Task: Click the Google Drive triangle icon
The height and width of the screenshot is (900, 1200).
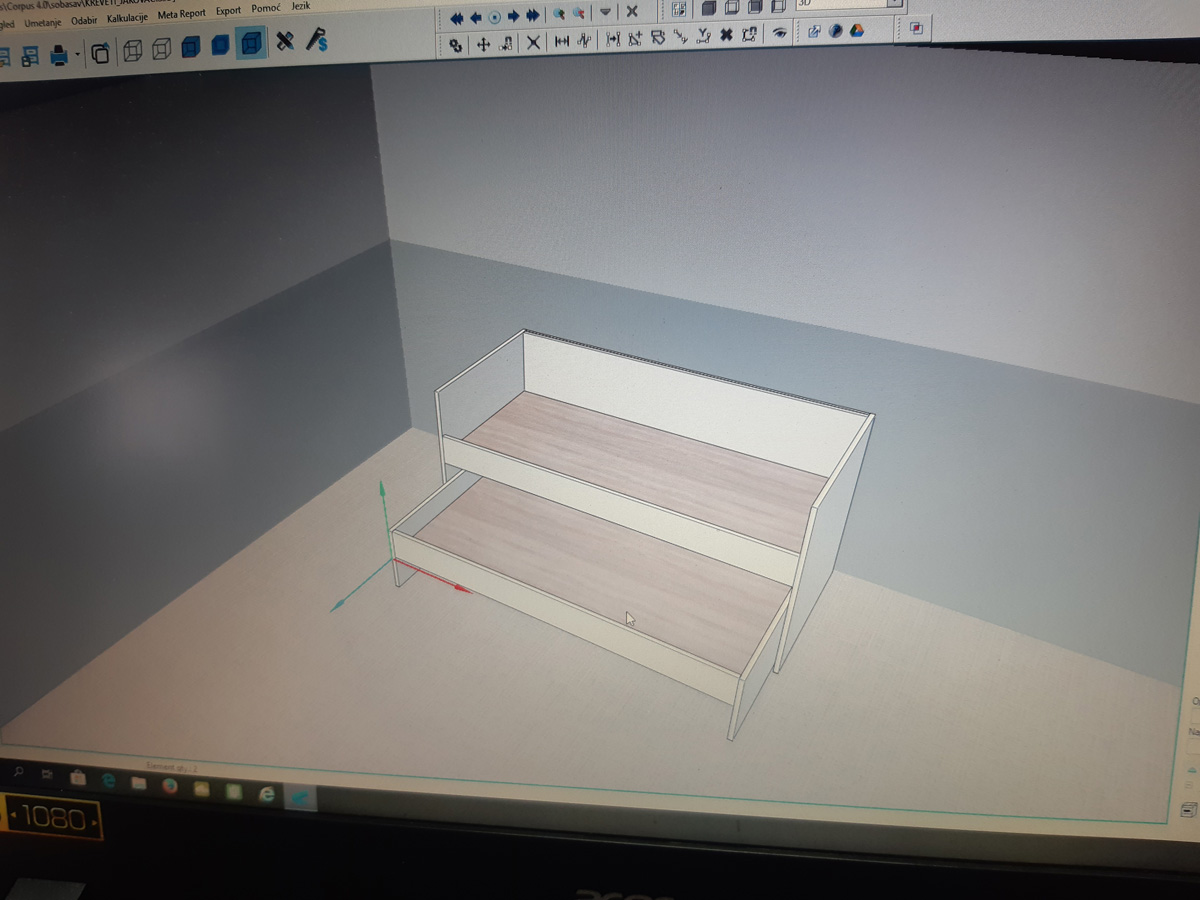Action: (856, 30)
